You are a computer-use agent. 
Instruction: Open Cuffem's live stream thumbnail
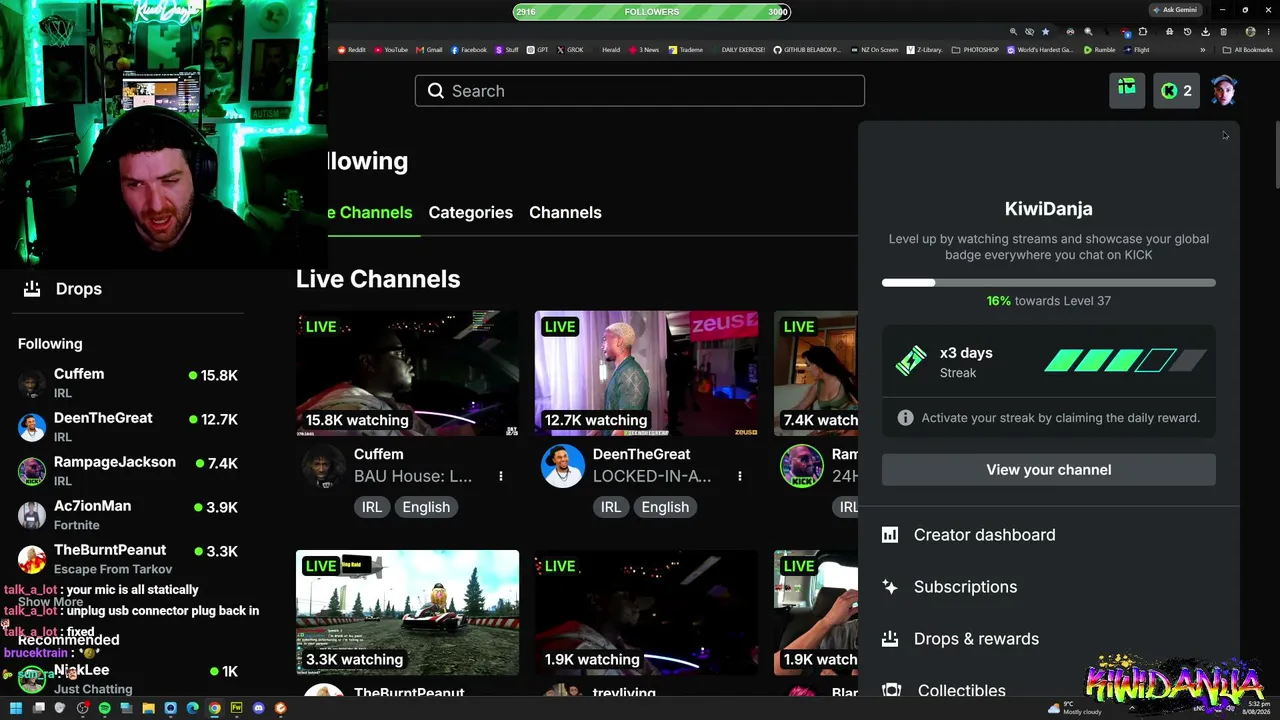[x=407, y=373]
